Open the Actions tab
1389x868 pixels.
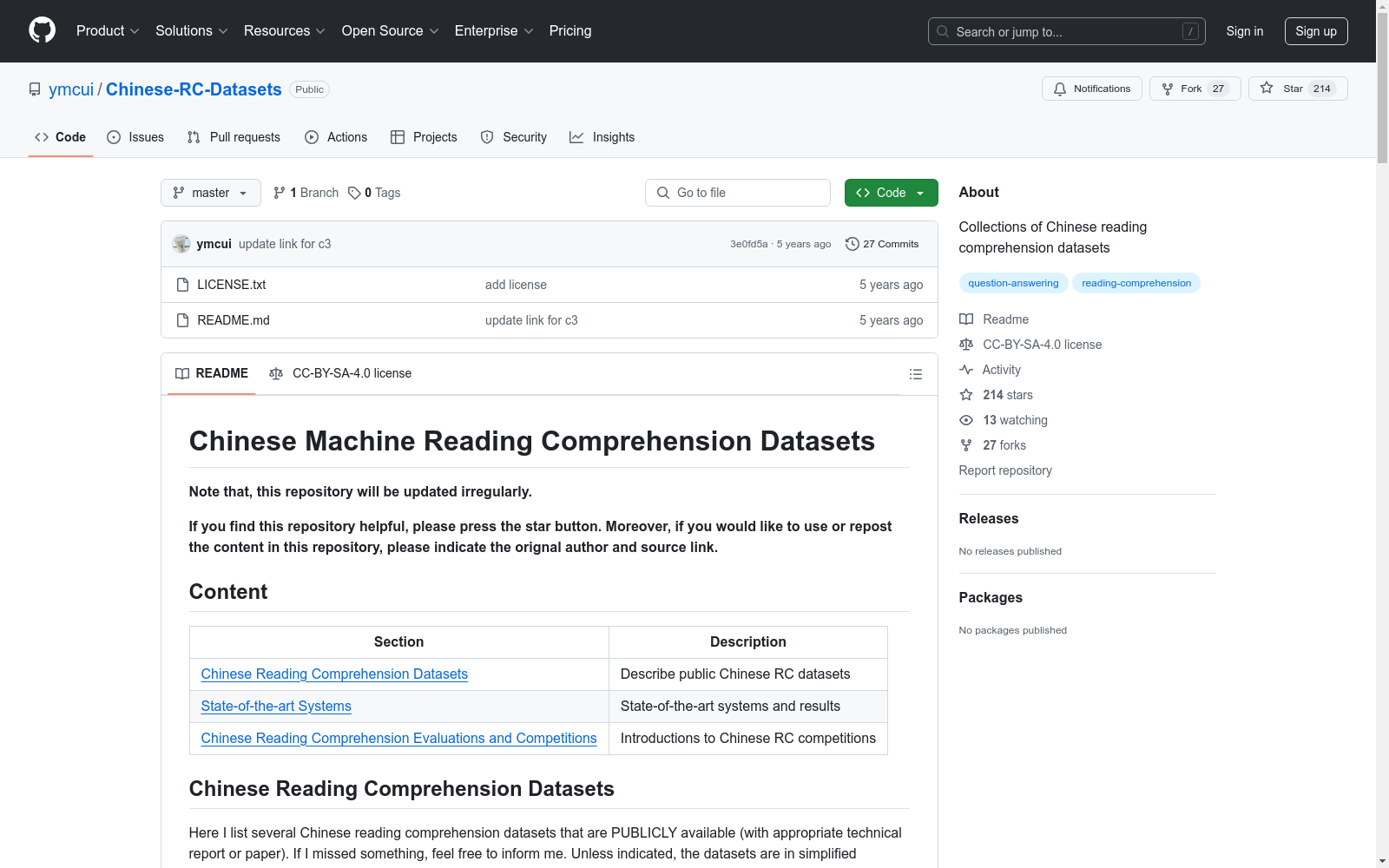336,137
